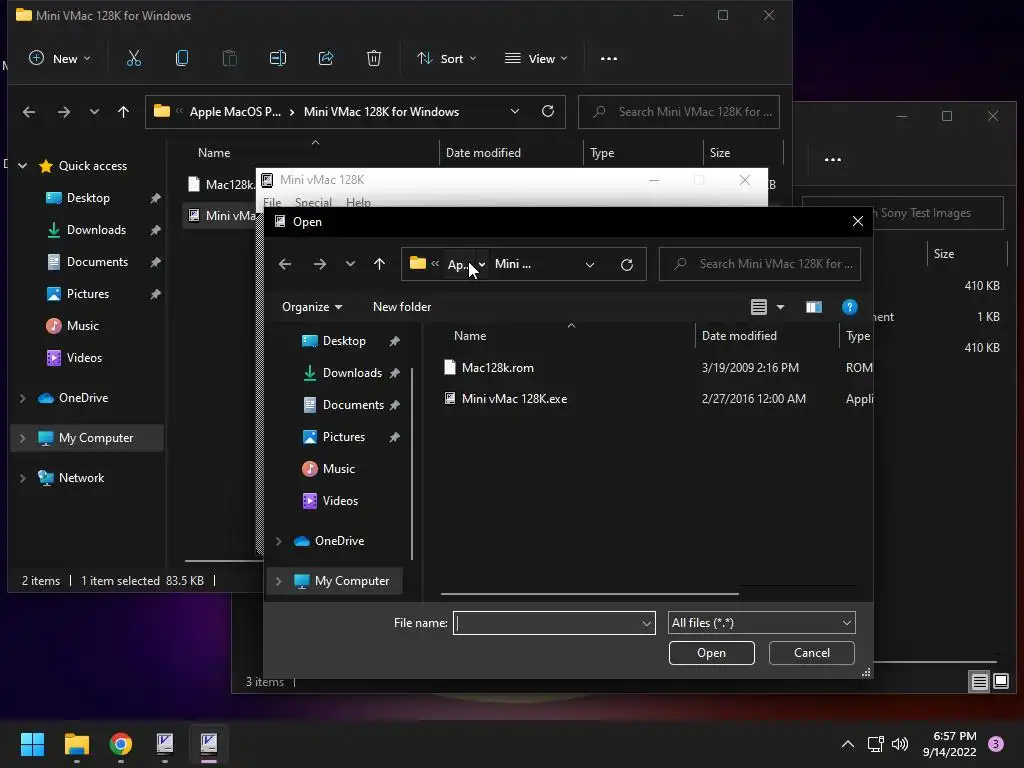The width and height of the screenshot is (1024, 768).
Task: Click the Explorer search box
Action: pos(679,112)
